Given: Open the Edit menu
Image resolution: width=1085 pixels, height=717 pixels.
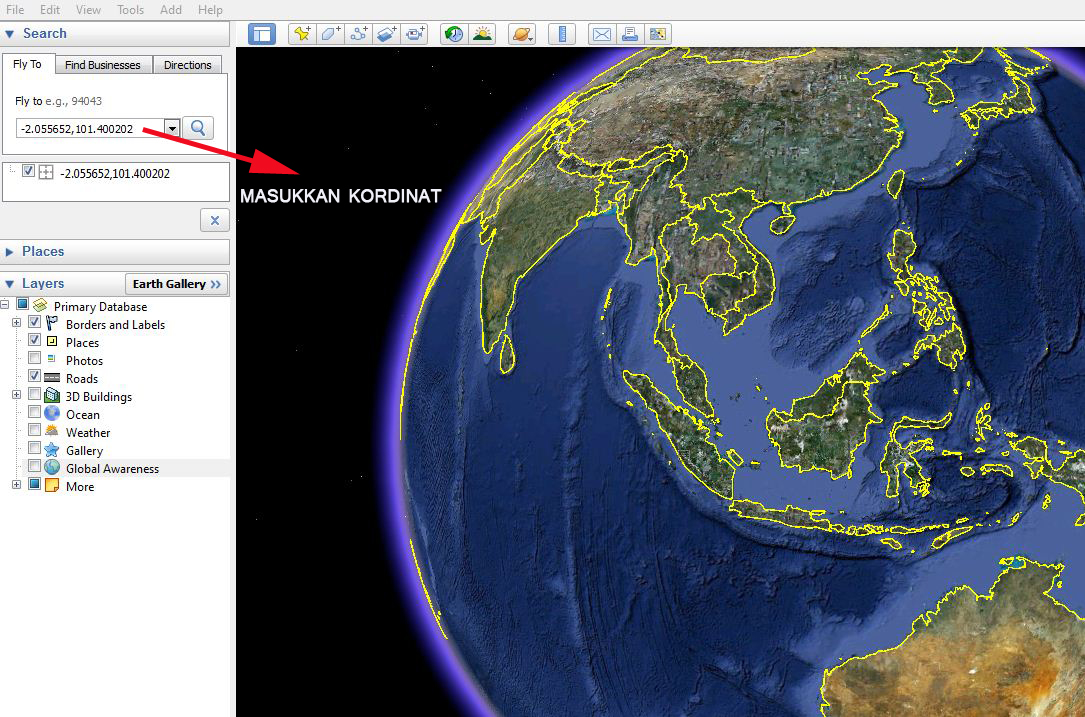Looking at the screenshot, I should pyautogui.click(x=50, y=10).
